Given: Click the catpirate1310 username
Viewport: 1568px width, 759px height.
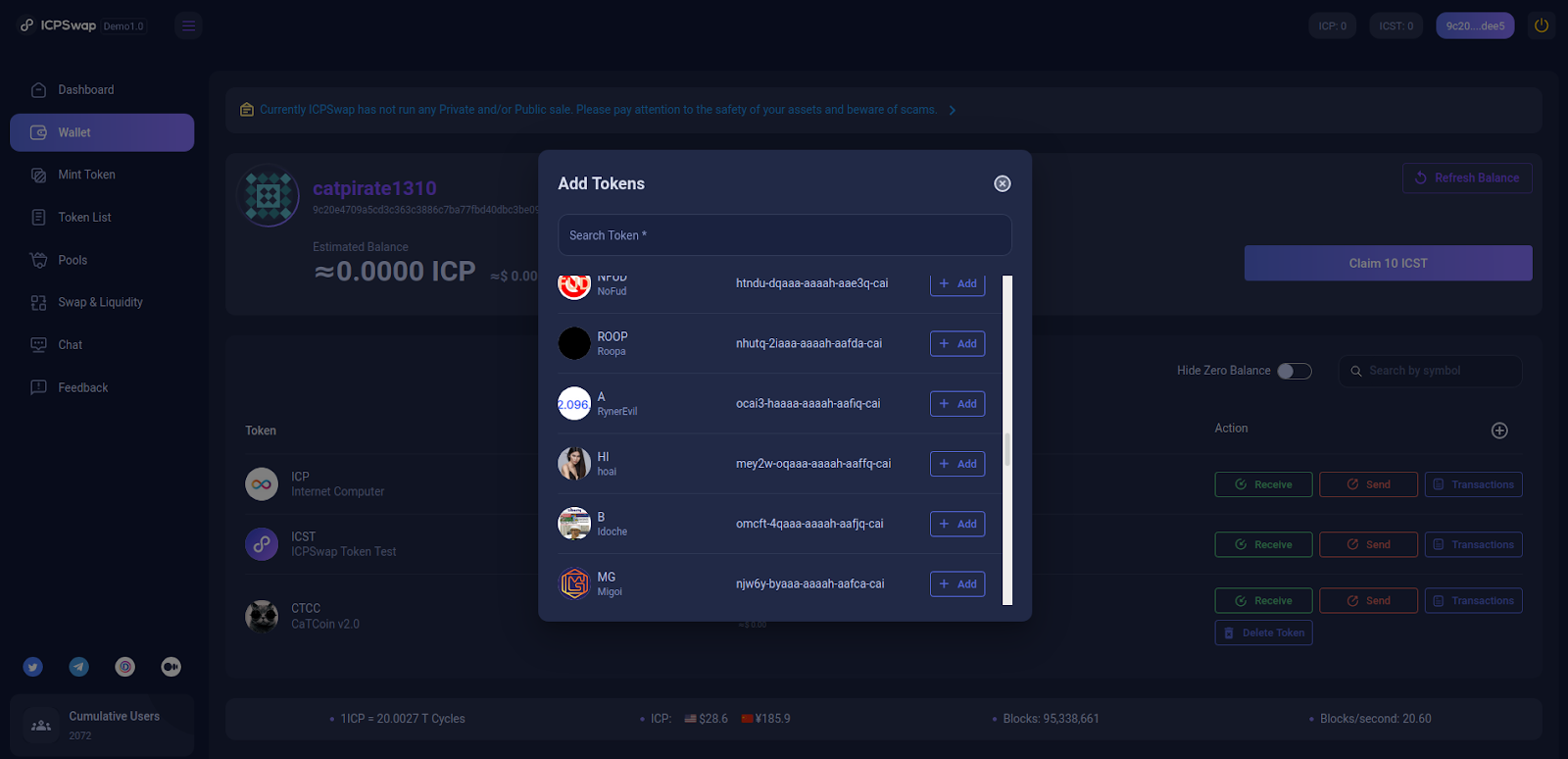Looking at the screenshot, I should 374,188.
